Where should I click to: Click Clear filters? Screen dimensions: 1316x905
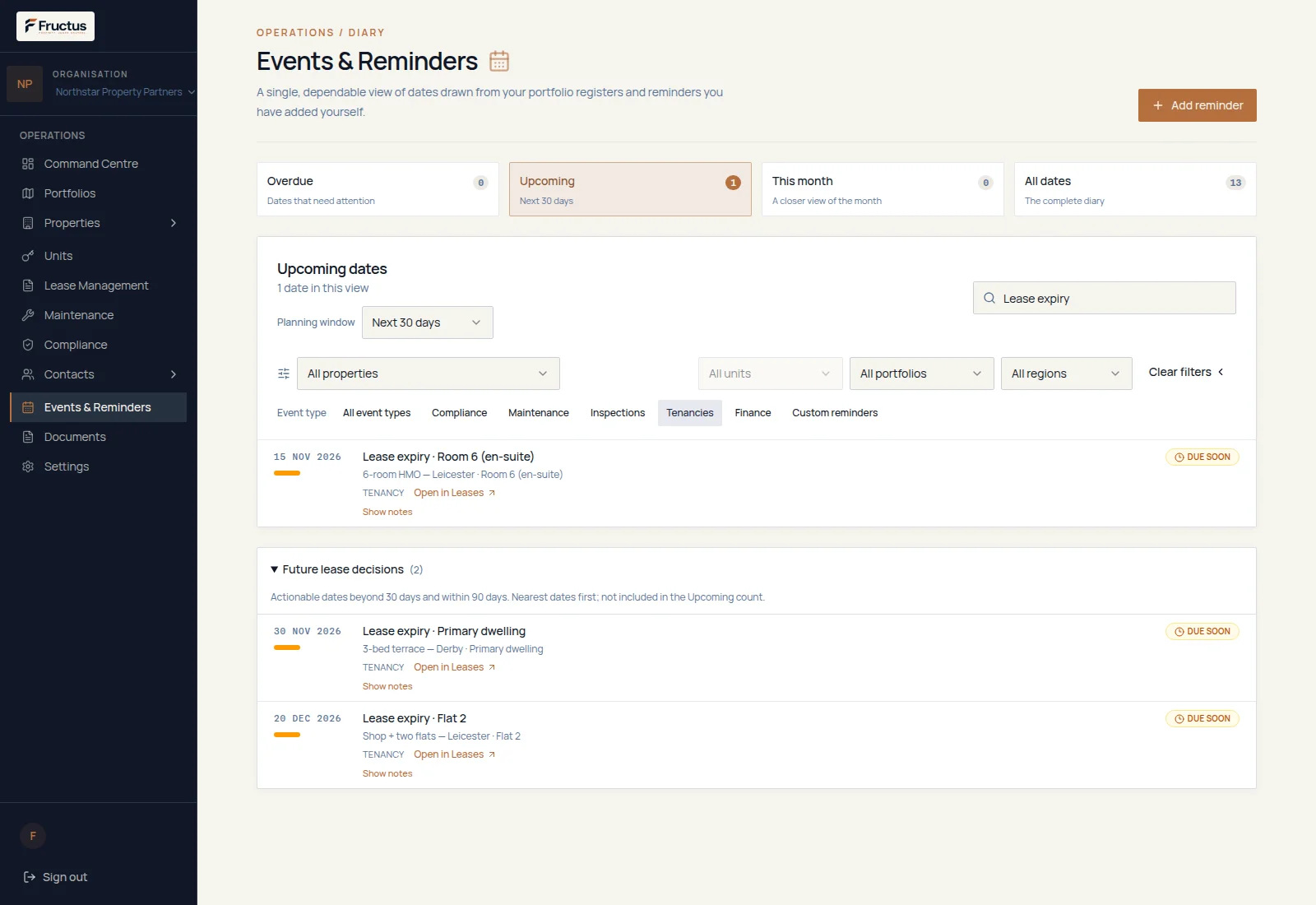click(1186, 372)
